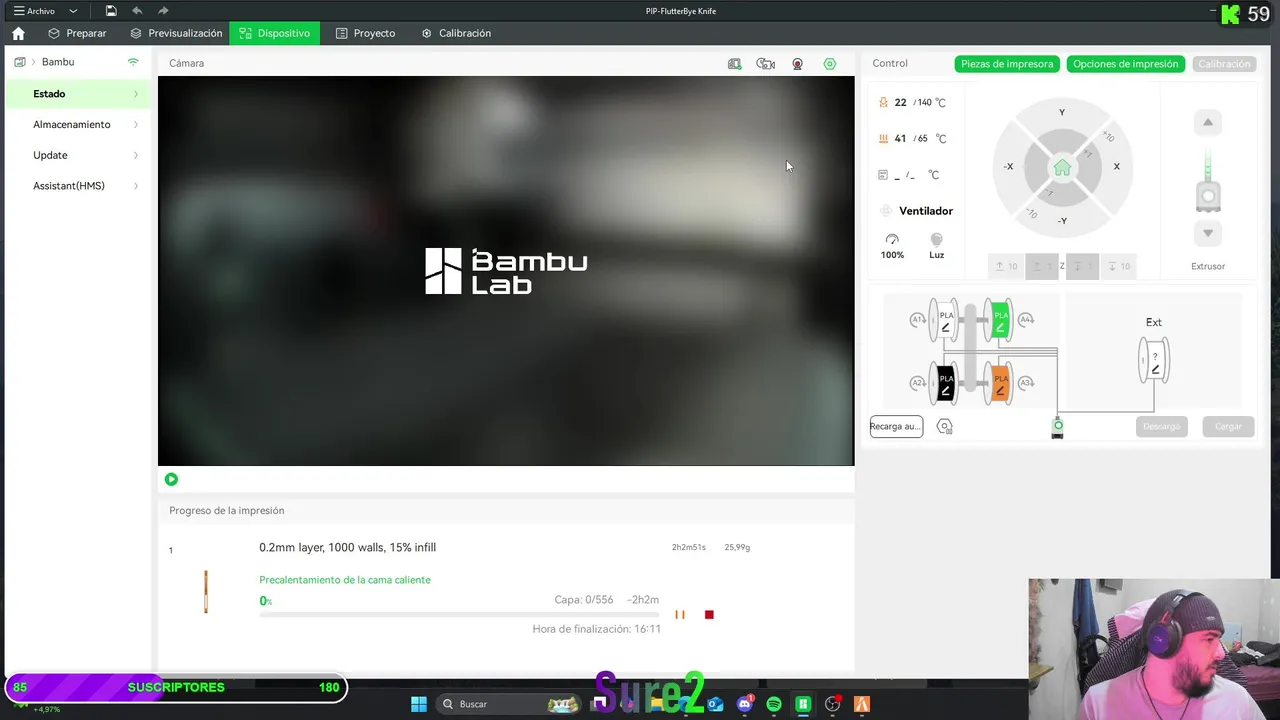The height and width of the screenshot is (720, 1280).
Task: Select the black PLA spool A2
Action: [945, 384]
